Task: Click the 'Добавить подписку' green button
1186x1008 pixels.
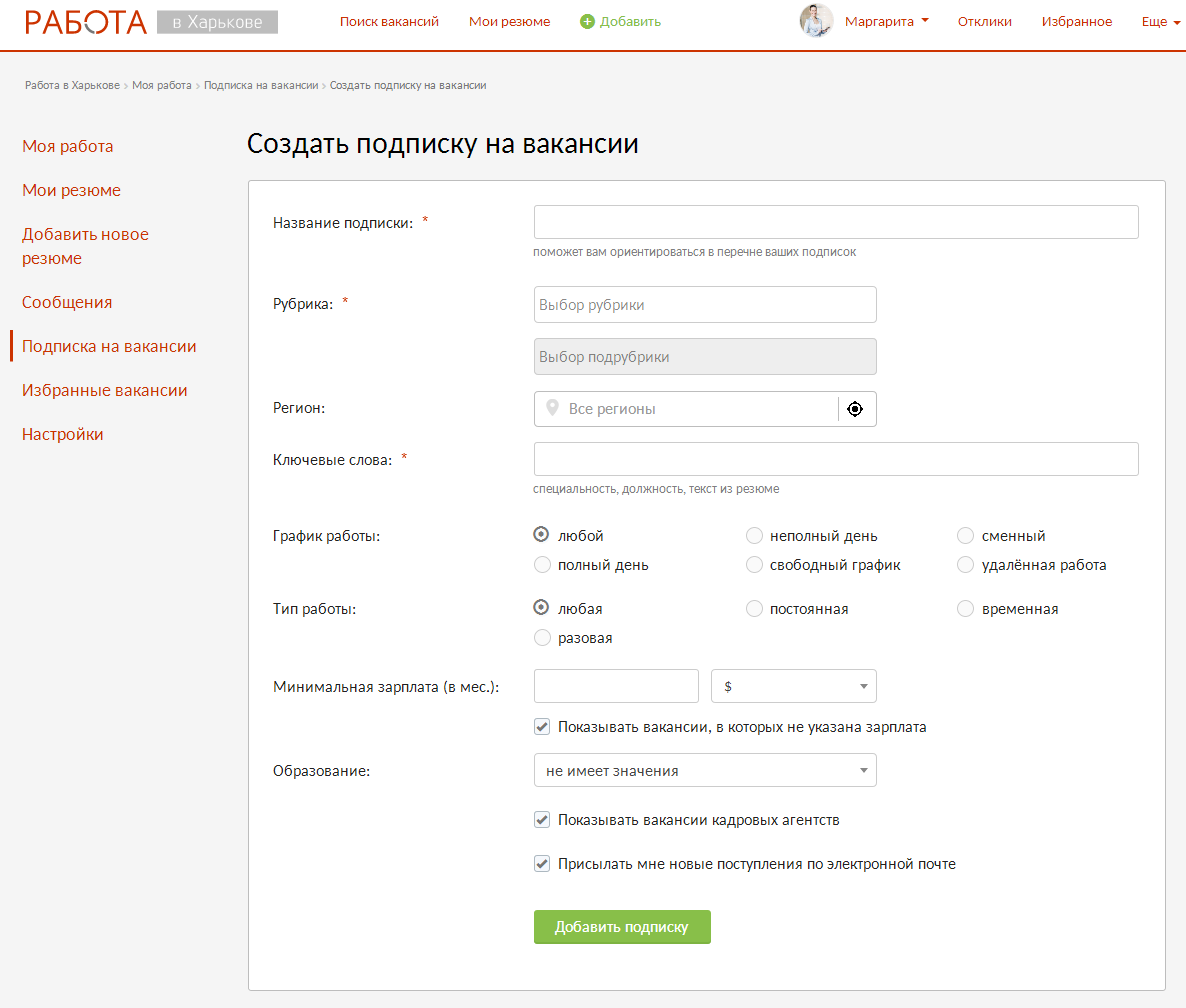Action: pos(622,927)
